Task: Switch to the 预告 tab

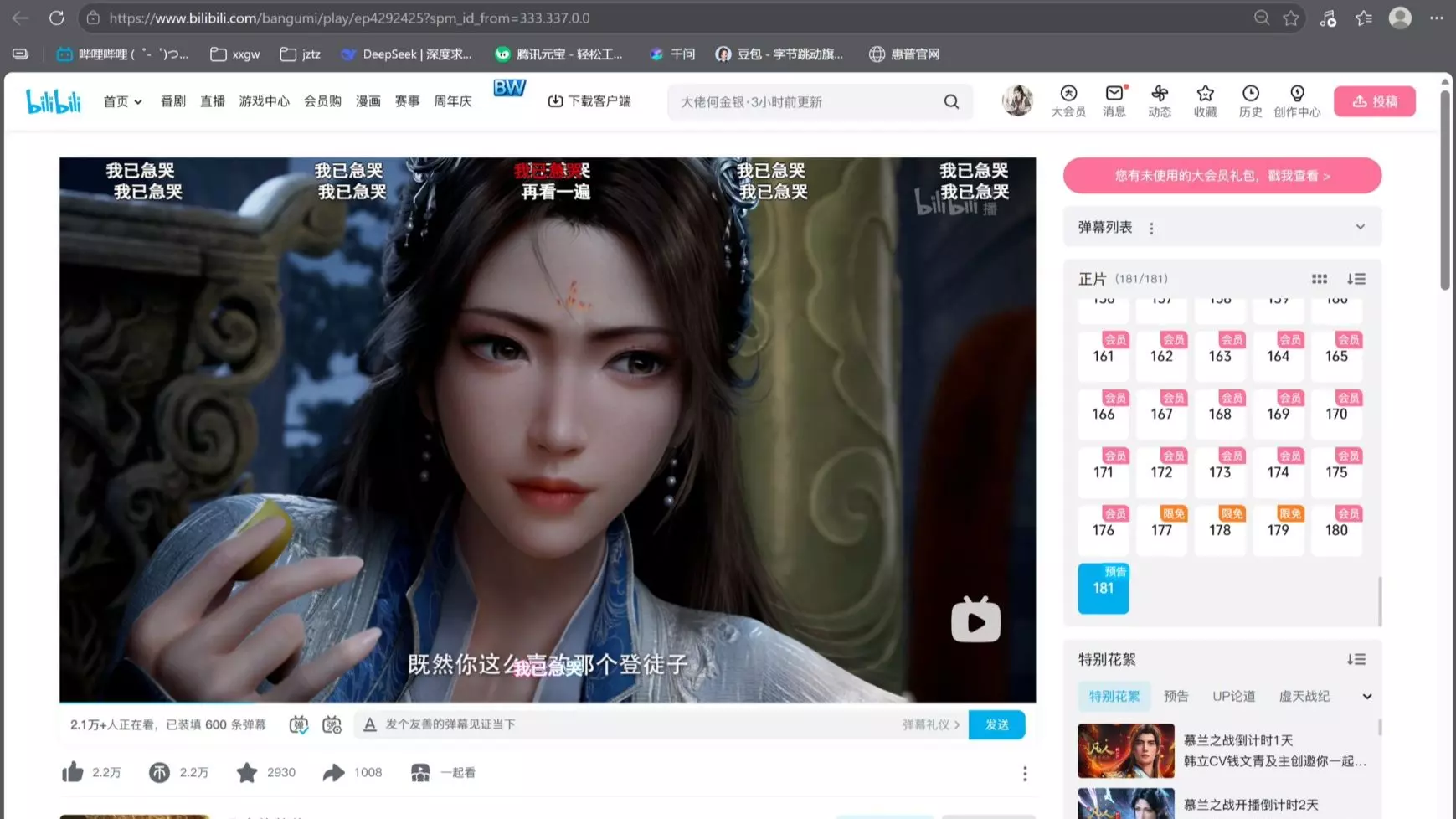Action: click(1176, 696)
